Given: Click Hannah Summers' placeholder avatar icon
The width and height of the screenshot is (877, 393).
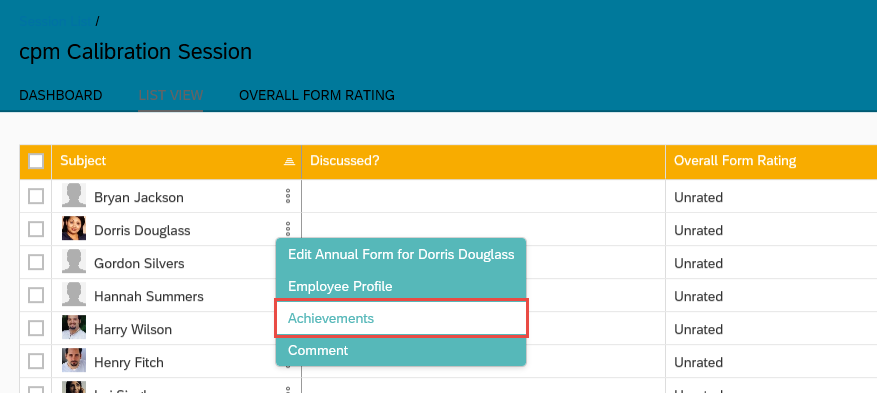Looking at the screenshot, I should (74, 294).
